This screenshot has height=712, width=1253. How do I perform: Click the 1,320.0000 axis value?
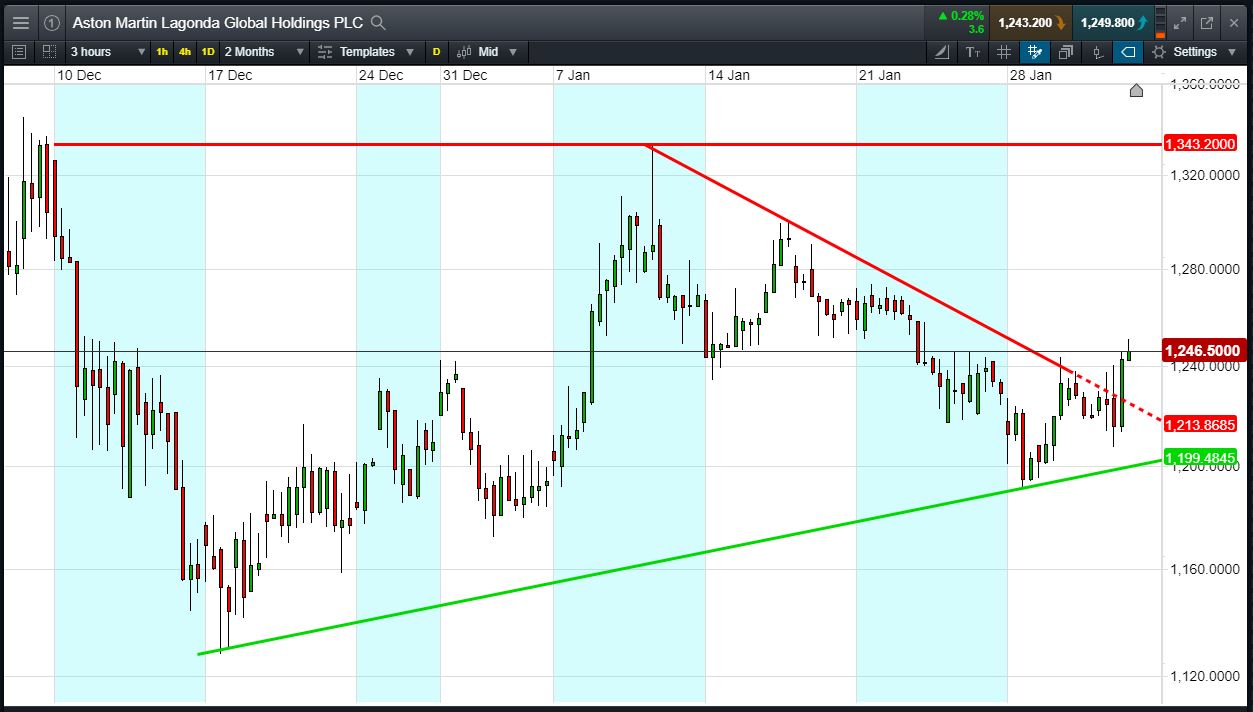coord(1204,175)
